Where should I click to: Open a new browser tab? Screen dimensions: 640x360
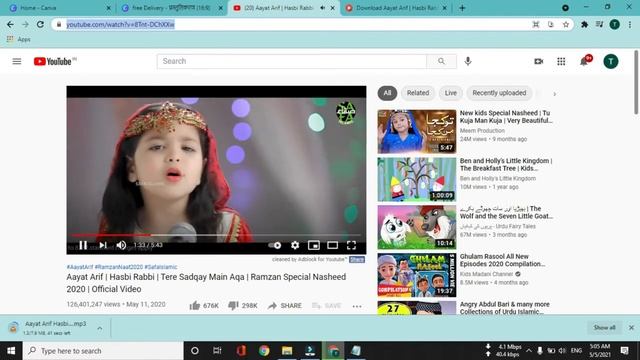[x=462, y=8]
